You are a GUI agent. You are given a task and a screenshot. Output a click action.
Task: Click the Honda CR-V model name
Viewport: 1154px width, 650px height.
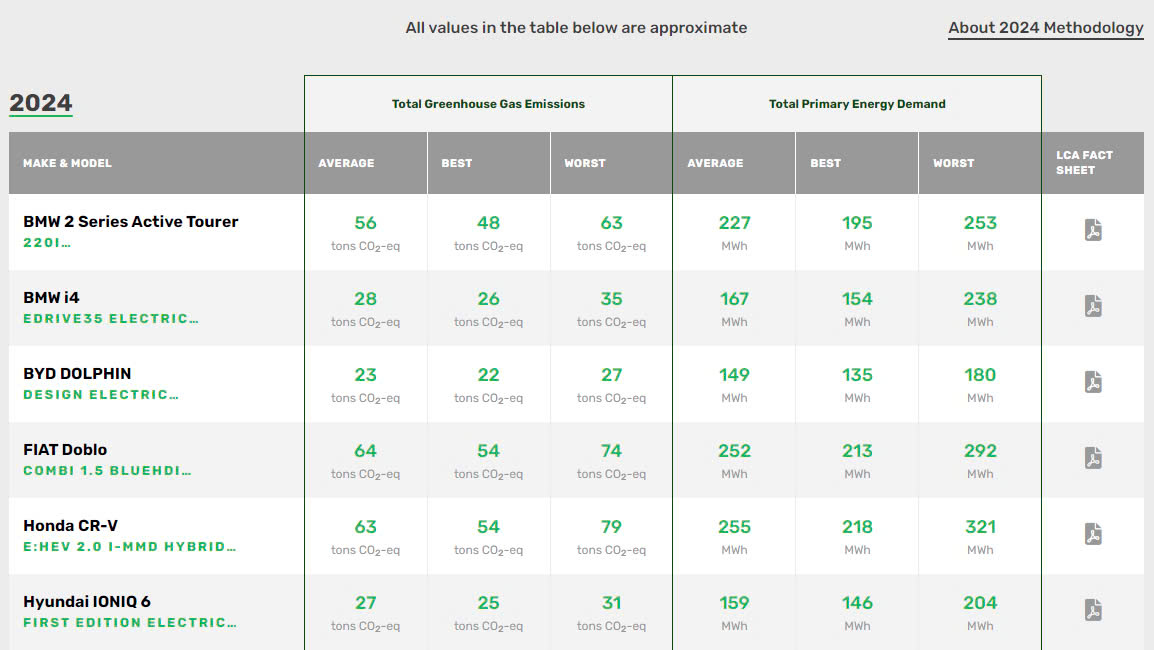71,526
